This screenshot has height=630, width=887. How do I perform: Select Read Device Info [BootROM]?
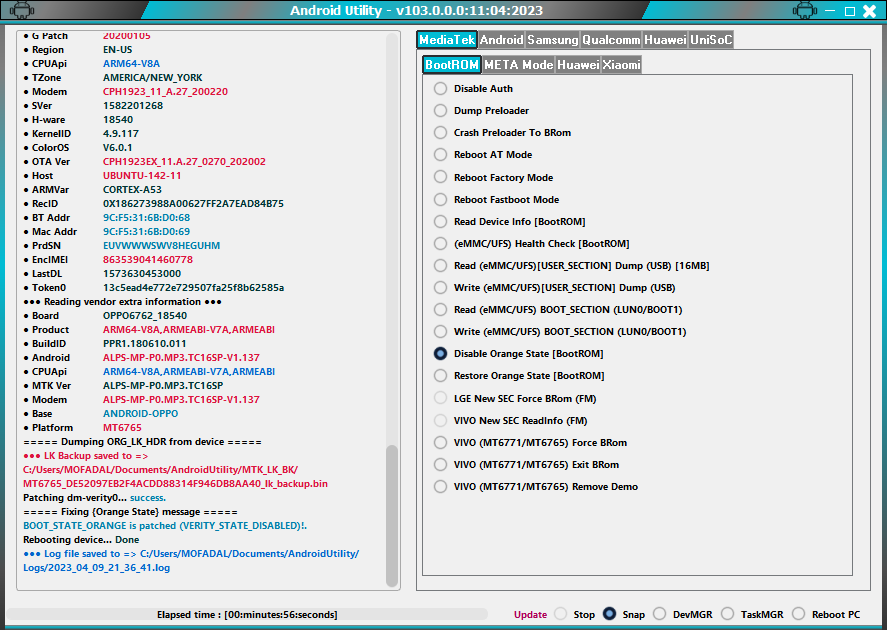coord(440,222)
